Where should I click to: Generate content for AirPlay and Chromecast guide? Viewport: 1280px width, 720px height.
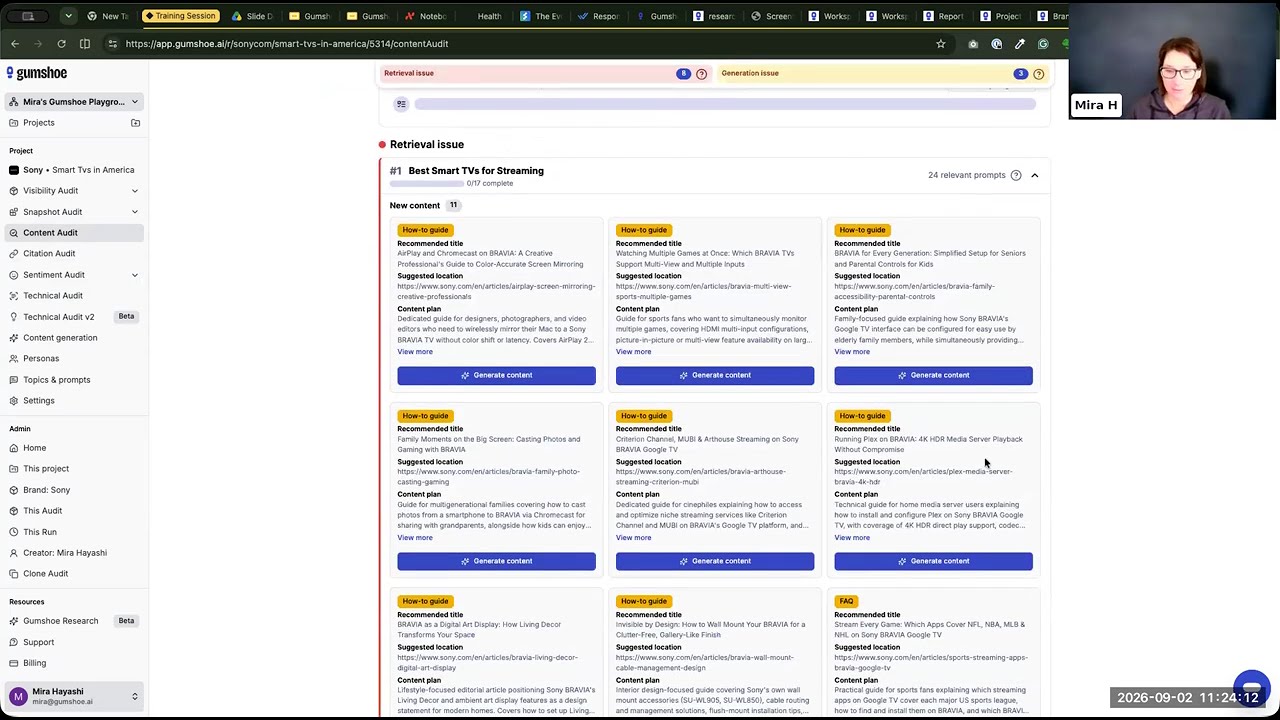click(496, 375)
